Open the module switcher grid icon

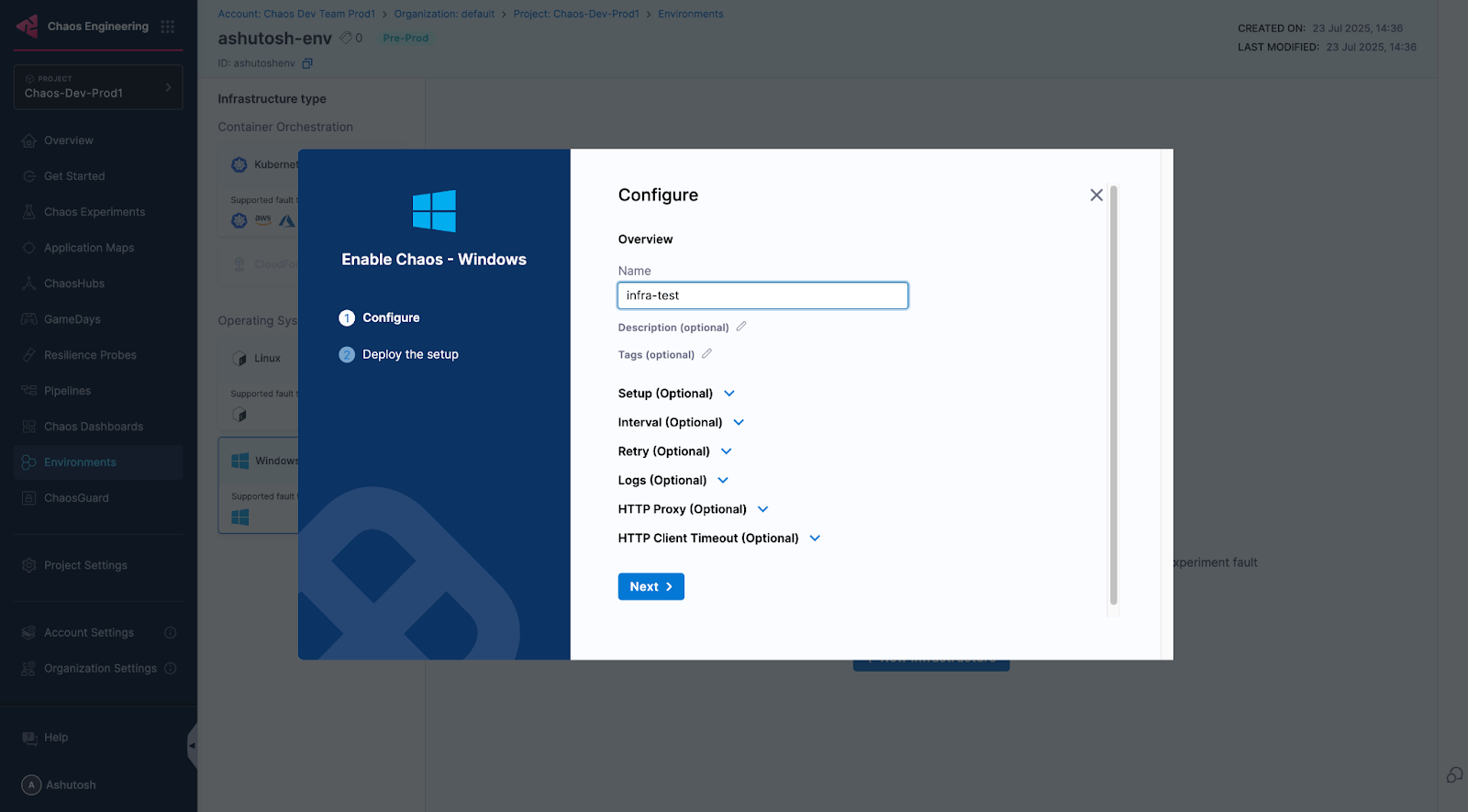pyautogui.click(x=167, y=27)
